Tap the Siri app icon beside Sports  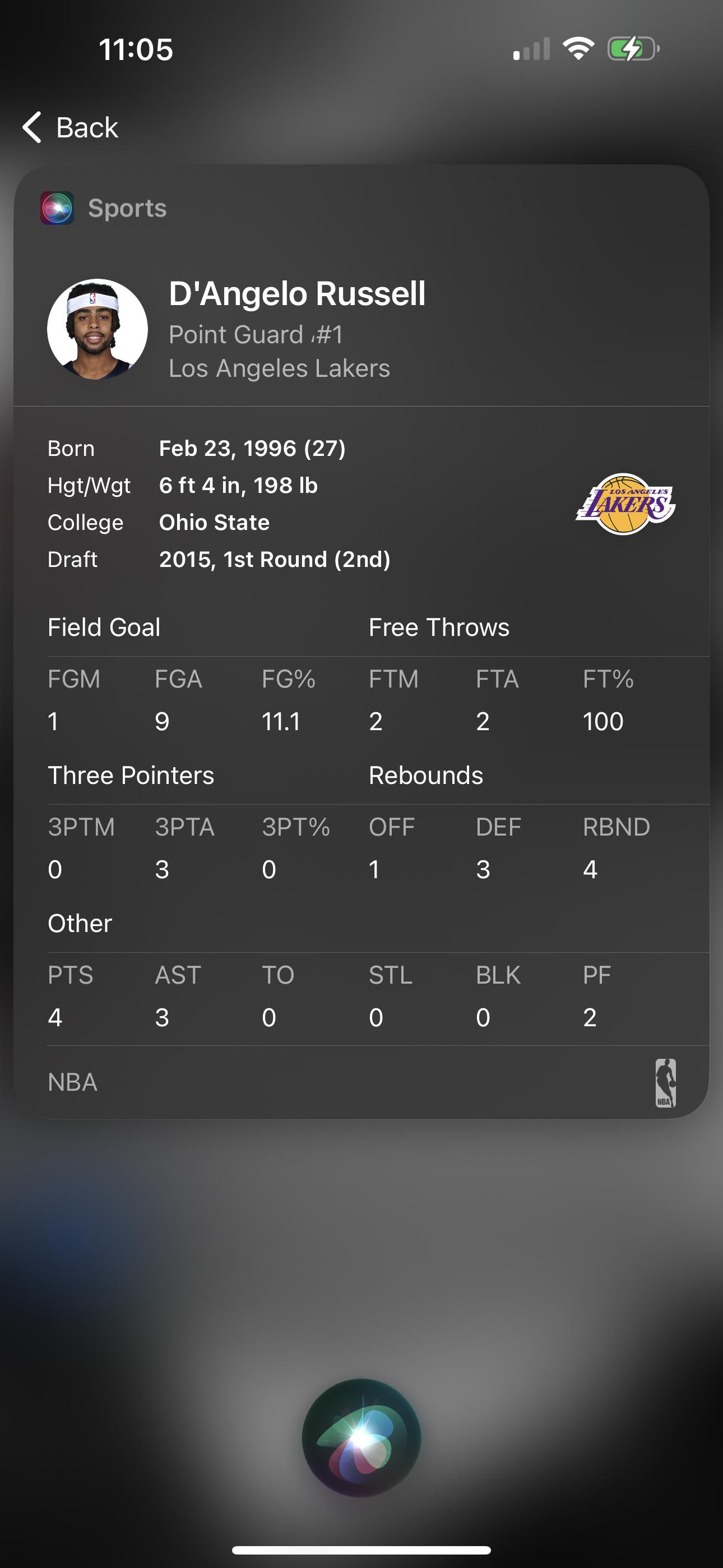57,208
